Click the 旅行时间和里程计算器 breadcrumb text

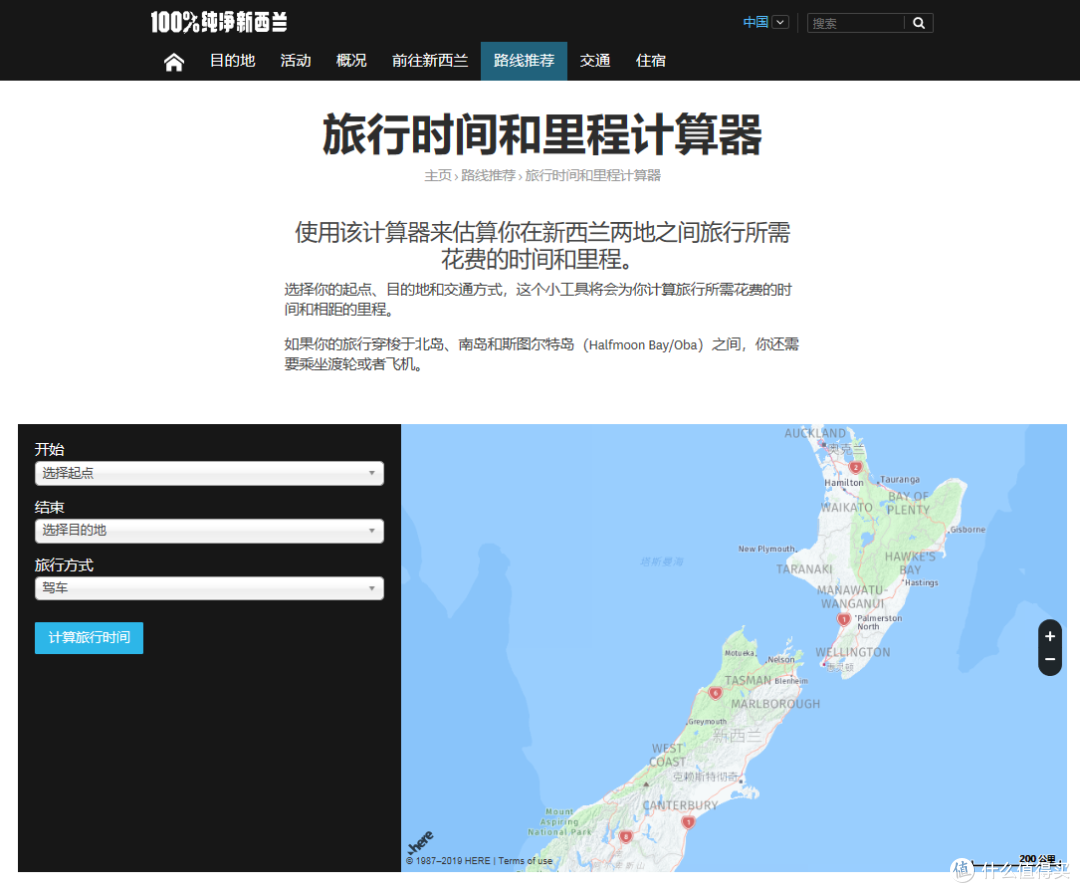coord(593,176)
